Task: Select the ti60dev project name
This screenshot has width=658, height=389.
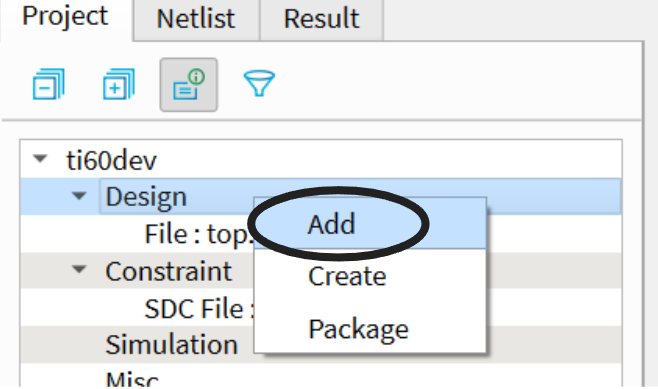Action: (112, 160)
